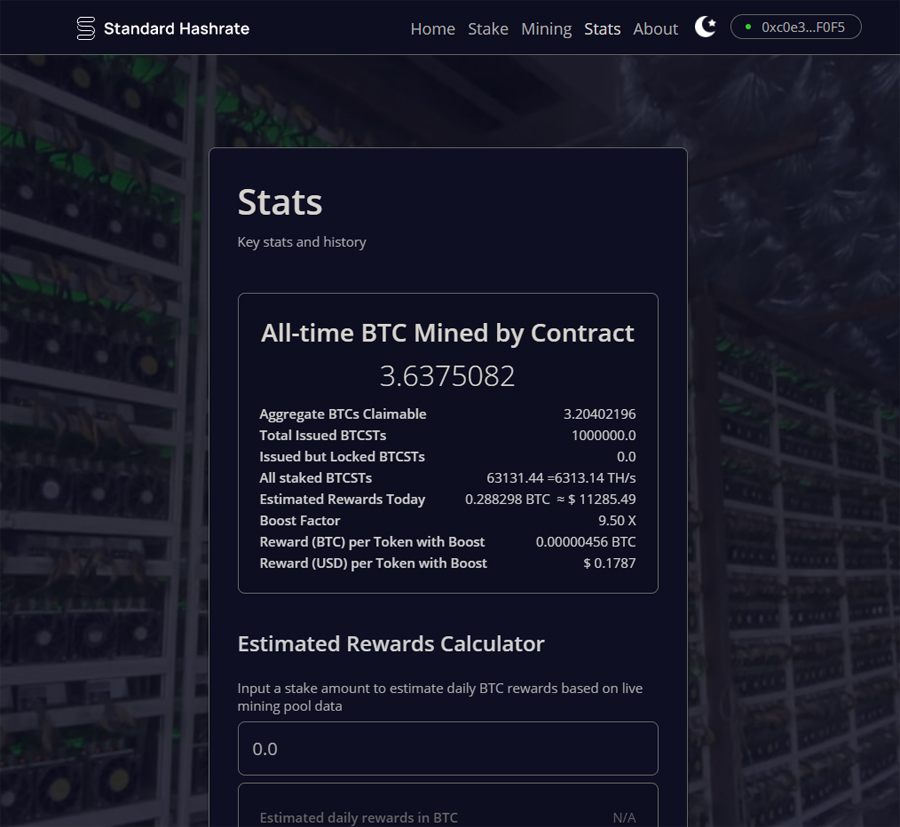This screenshot has width=900, height=827.
Task: Click the Estimated Rewards Calculator heading
Action: [x=391, y=644]
